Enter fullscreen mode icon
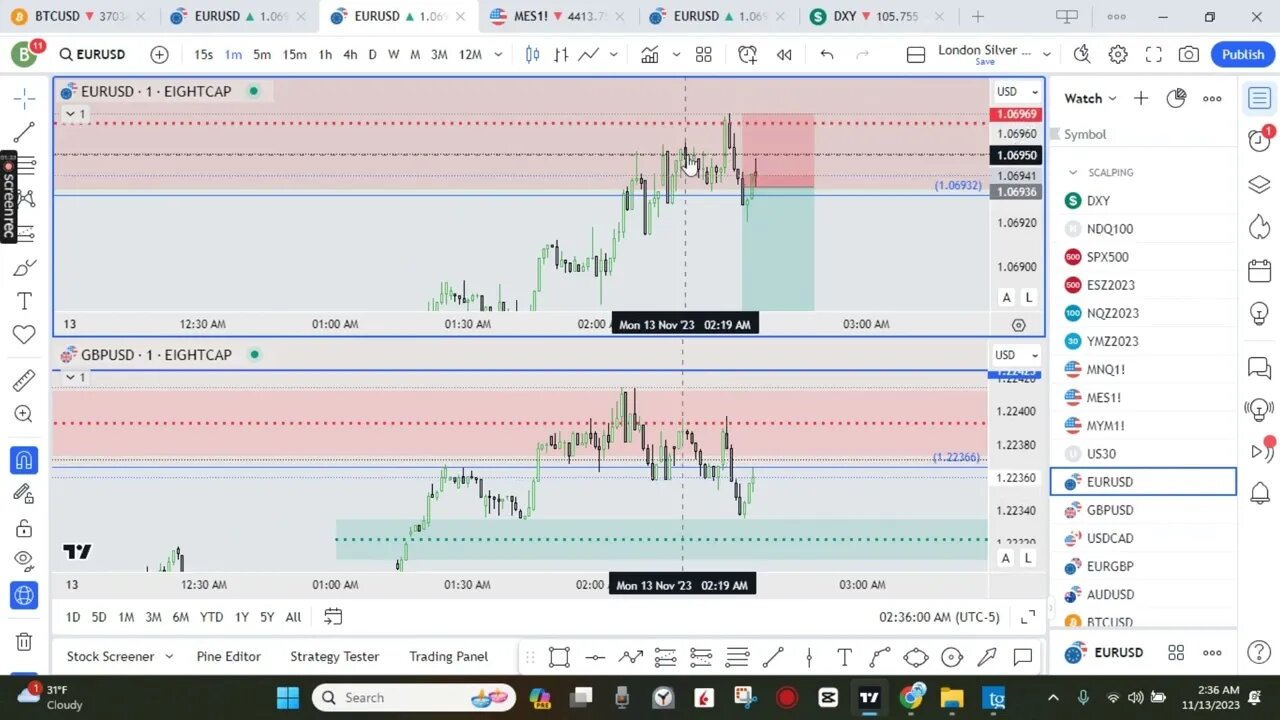Image resolution: width=1280 pixels, height=720 pixels. pyautogui.click(x=1153, y=55)
